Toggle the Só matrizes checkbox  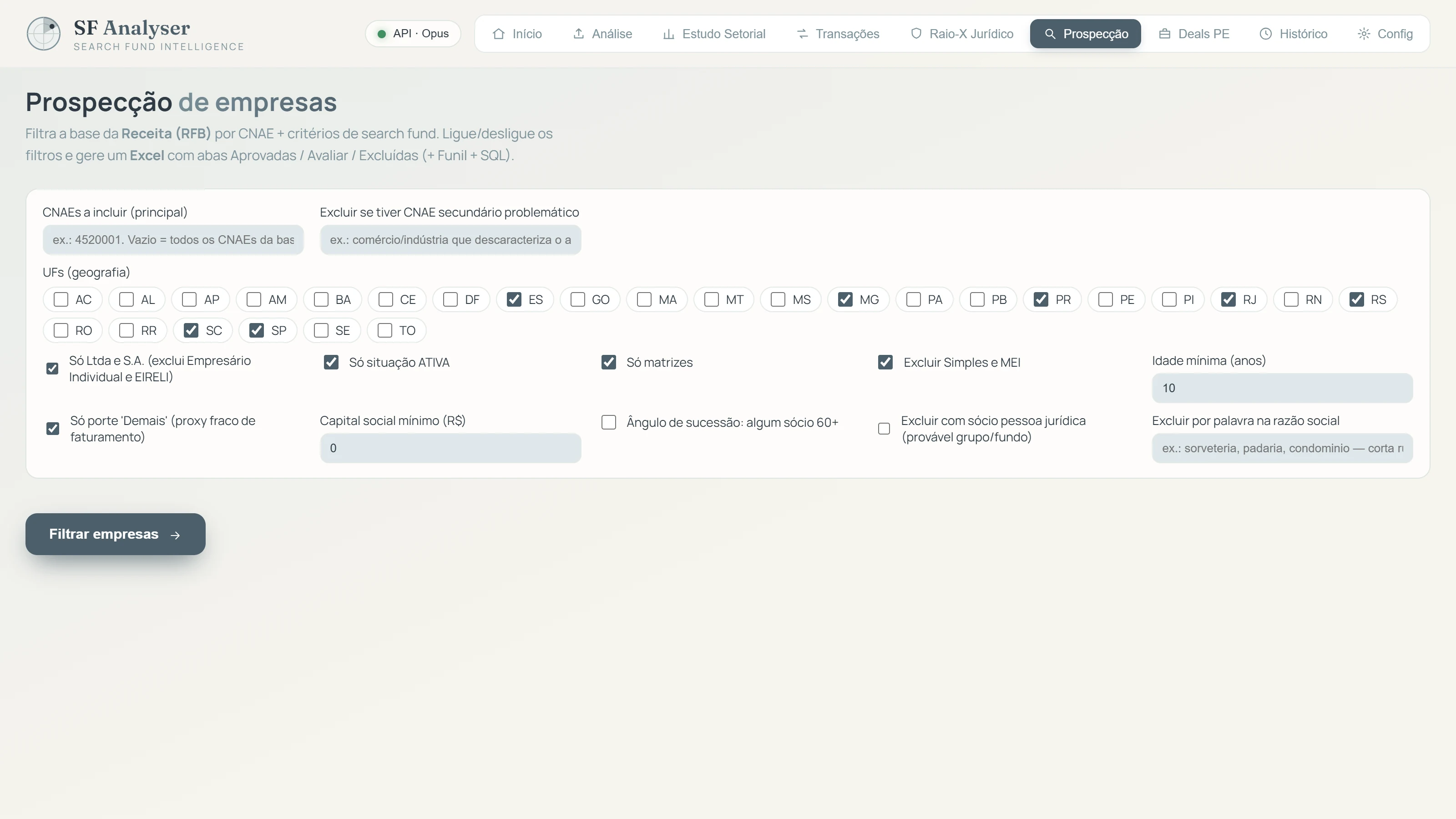click(609, 362)
